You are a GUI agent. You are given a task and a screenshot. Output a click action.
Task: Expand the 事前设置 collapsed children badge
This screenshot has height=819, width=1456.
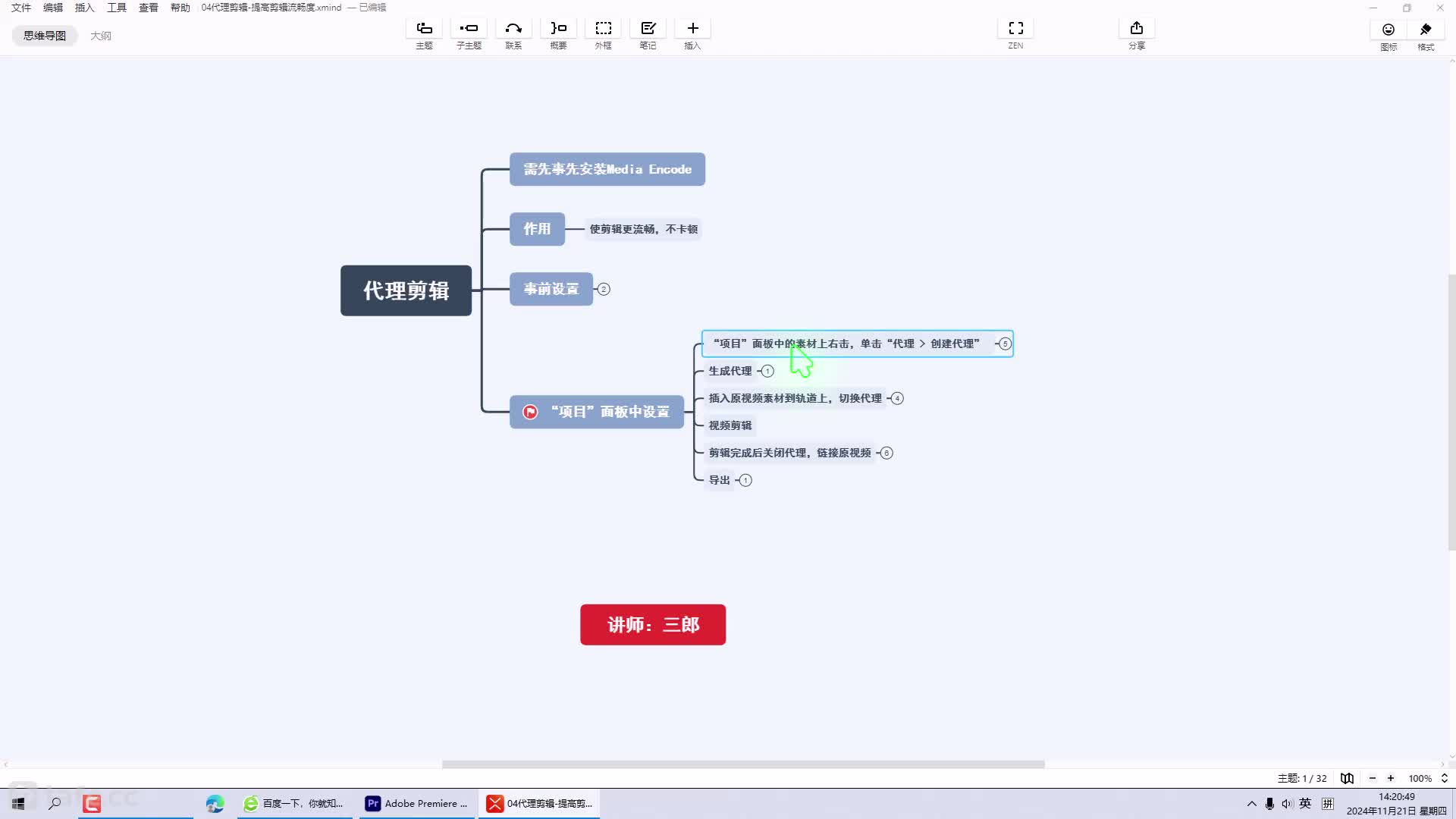604,289
